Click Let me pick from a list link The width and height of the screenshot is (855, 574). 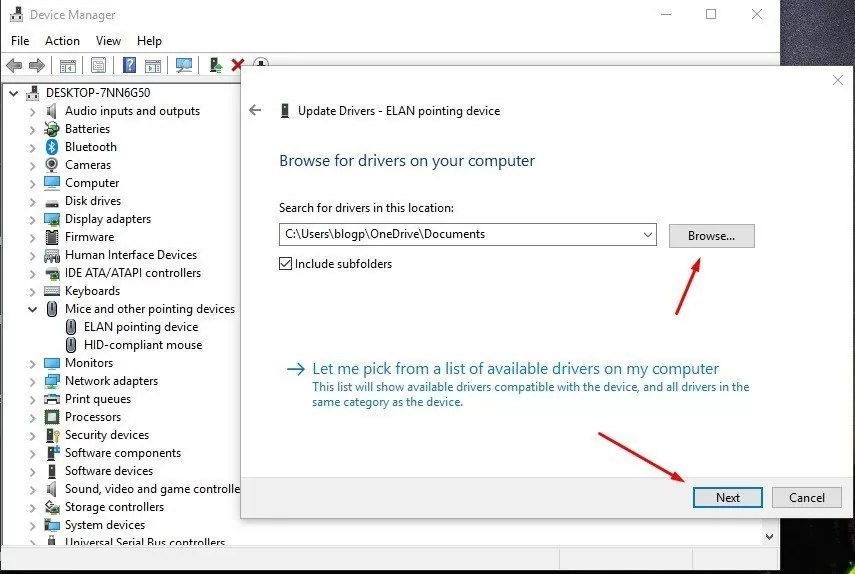515,369
